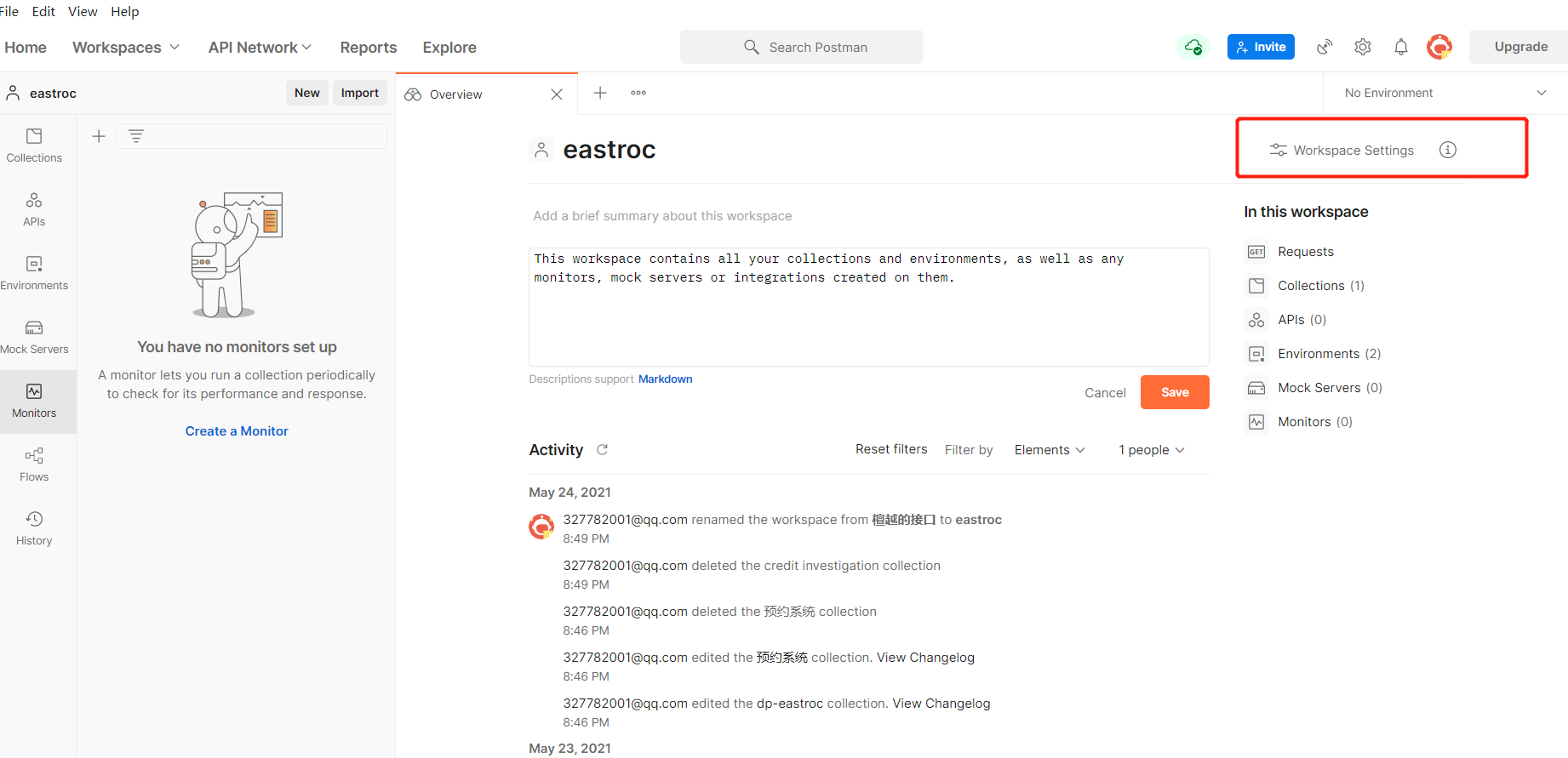Open tab options three-dots menu
Image resolution: width=1568 pixels, height=758 pixels.
(638, 93)
